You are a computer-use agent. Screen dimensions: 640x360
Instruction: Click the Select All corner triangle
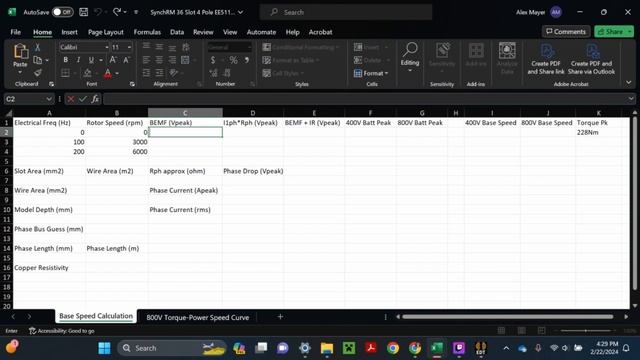(x=9, y=113)
